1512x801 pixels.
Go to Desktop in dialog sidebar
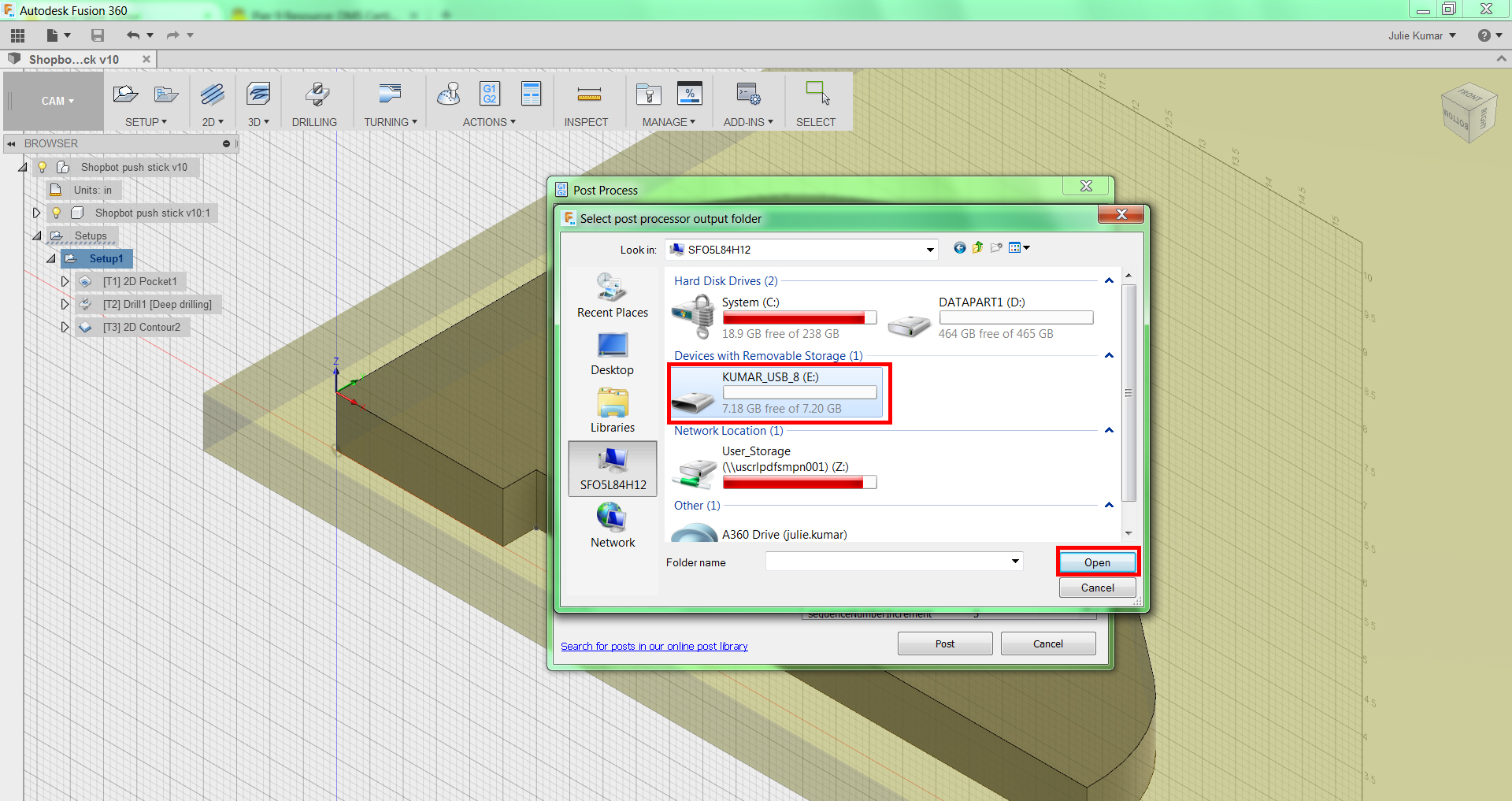613,354
